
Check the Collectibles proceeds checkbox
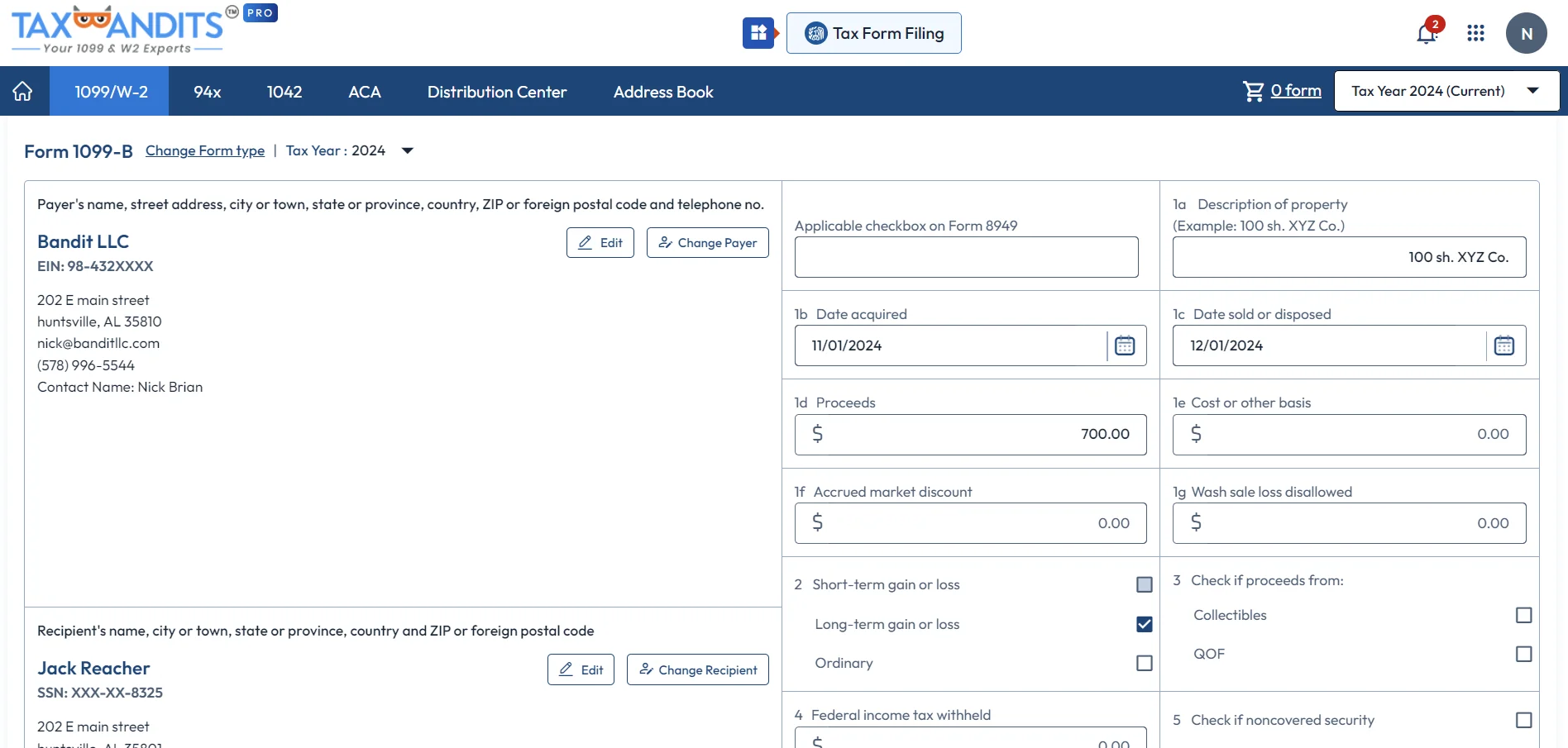(x=1523, y=615)
